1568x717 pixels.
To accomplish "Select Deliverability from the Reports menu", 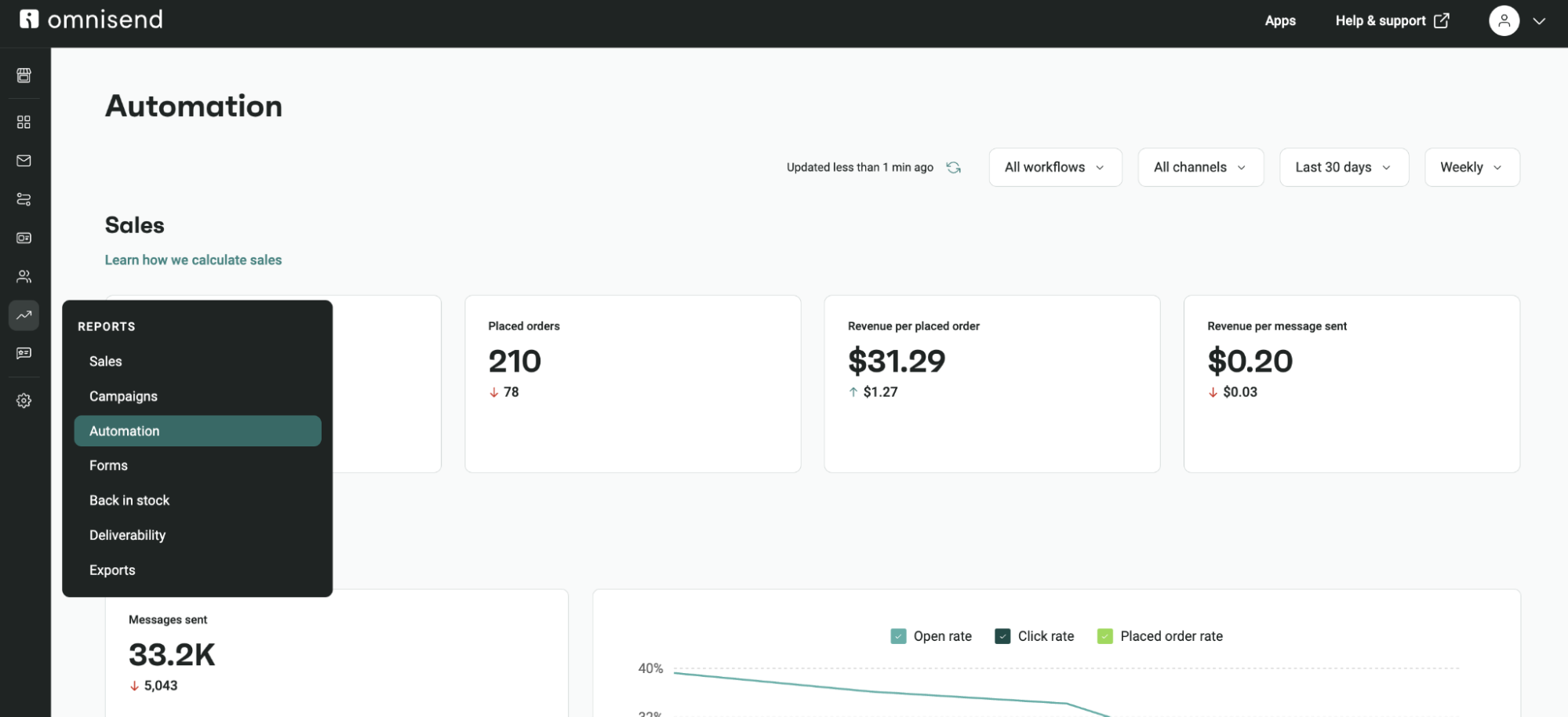I will tap(127, 535).
